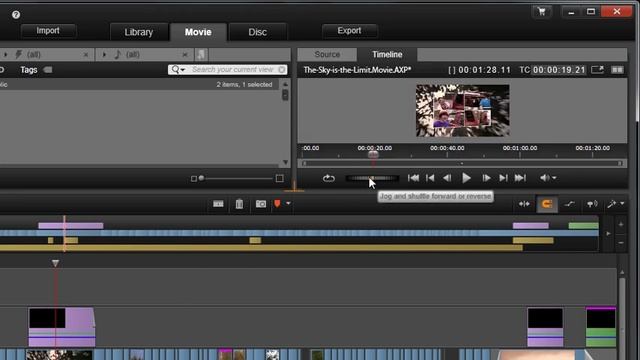
Task: Expand the magic wand dropdown arrow
Action: pyautogui.click(x=622, y=203)
